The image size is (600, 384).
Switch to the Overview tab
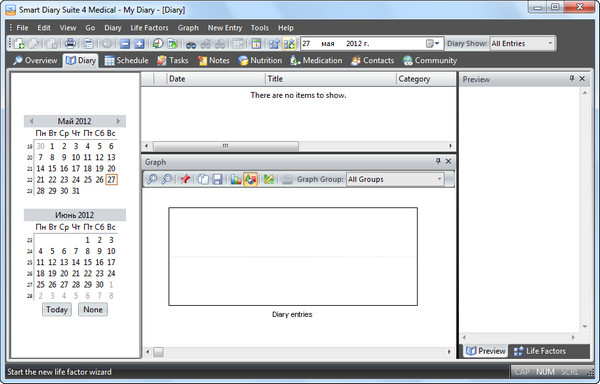(35, 60)
